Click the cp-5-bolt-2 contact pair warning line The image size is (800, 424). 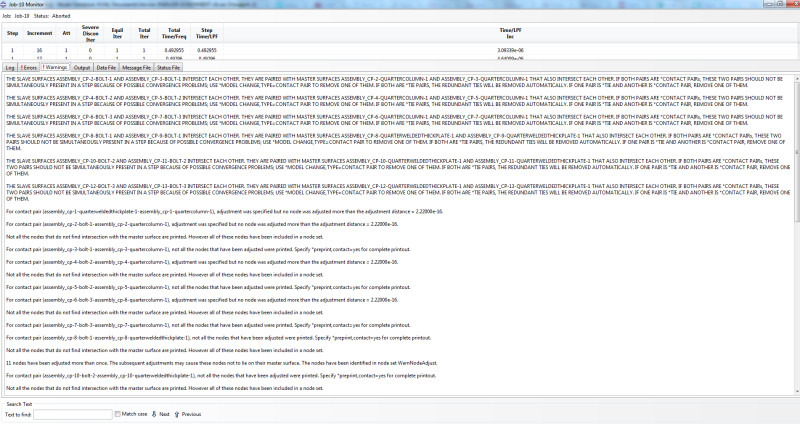208,287
